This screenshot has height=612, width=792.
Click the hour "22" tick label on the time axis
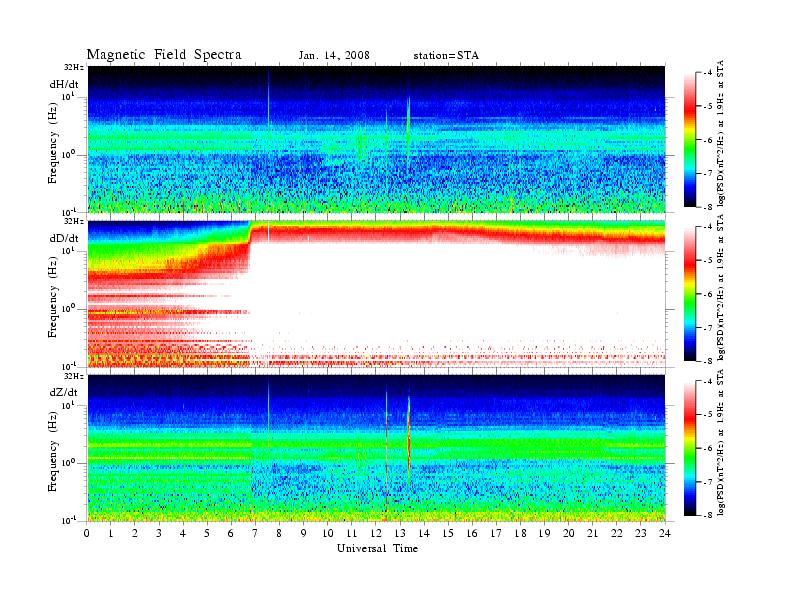point(617,534)
